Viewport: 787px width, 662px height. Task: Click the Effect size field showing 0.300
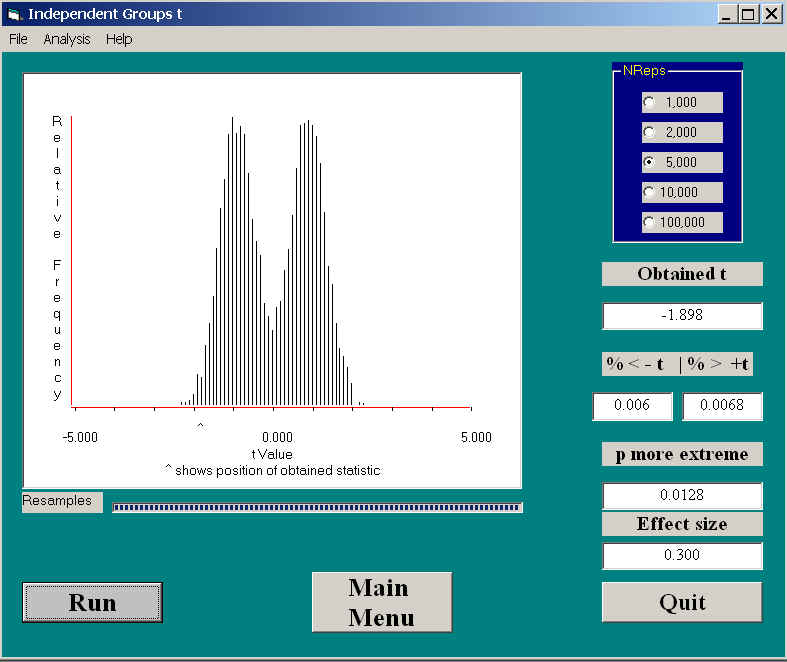[681, 556]
